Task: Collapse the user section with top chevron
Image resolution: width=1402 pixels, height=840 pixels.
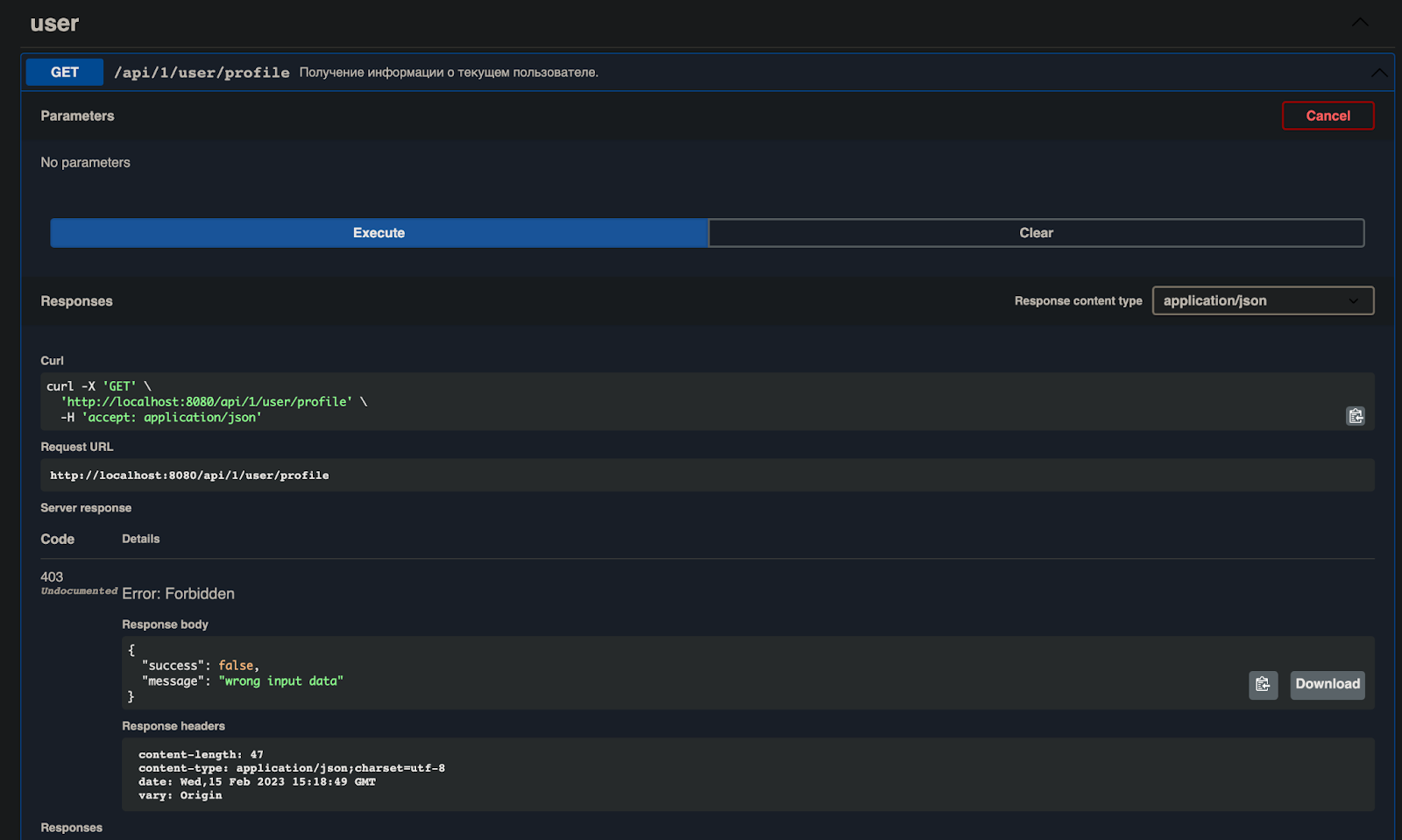Action: coord(1359,23)
